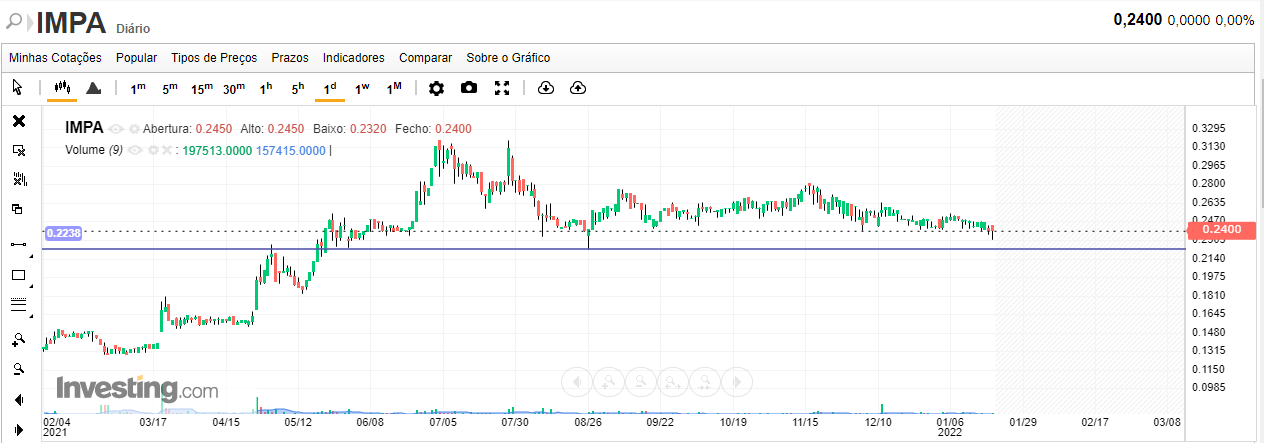Open Sobre o Gráfico menu
This screenshot has width=1264, height=443.
coord(508,58)
